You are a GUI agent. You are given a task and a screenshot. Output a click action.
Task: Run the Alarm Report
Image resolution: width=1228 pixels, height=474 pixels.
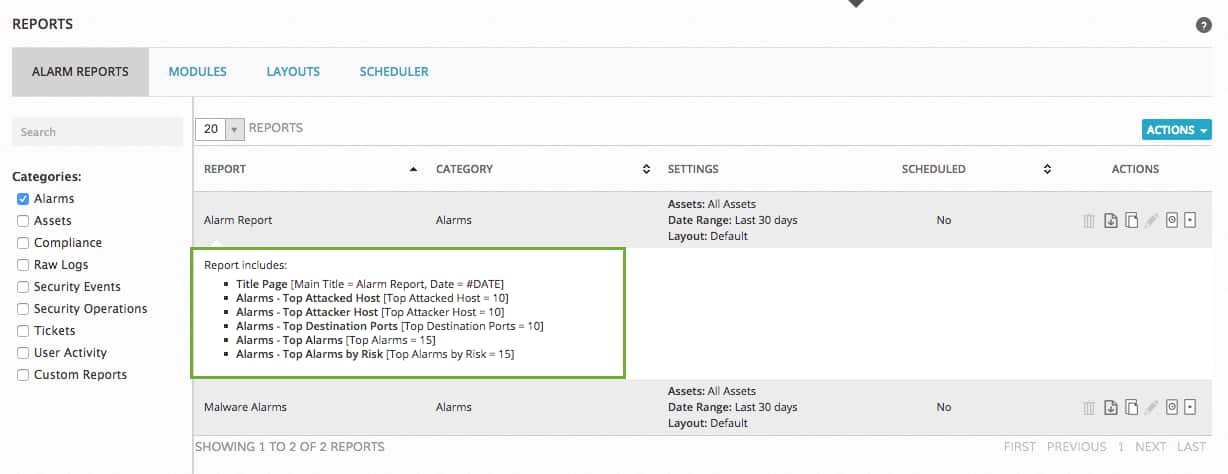point(1172,220)
